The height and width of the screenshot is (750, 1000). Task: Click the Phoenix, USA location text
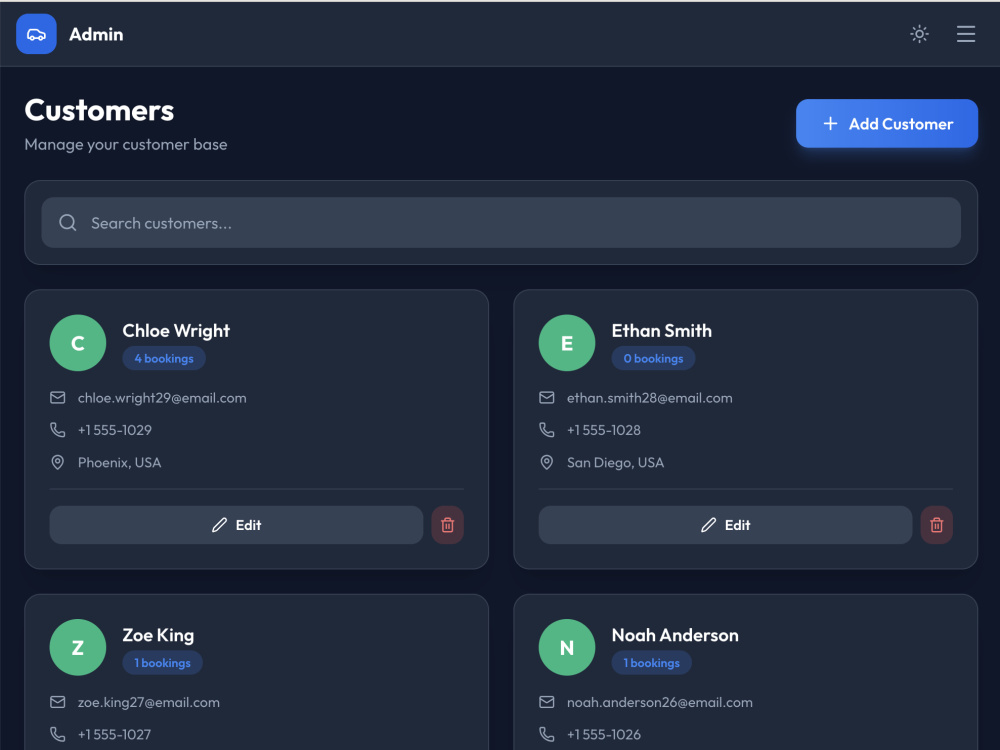[x=119, y=462]
